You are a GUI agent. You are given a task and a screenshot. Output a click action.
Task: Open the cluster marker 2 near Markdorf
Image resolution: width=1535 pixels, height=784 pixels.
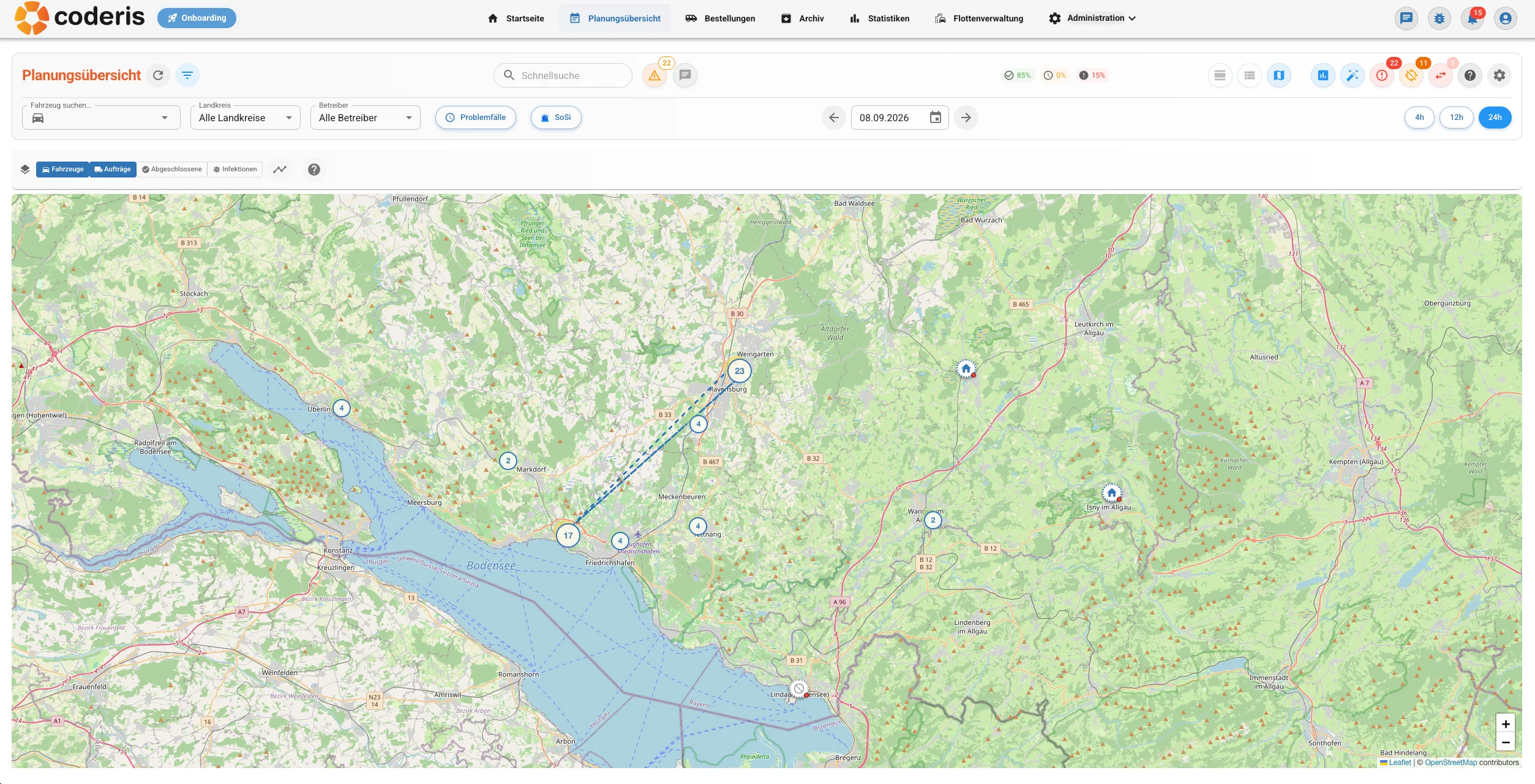coord(508,461)
